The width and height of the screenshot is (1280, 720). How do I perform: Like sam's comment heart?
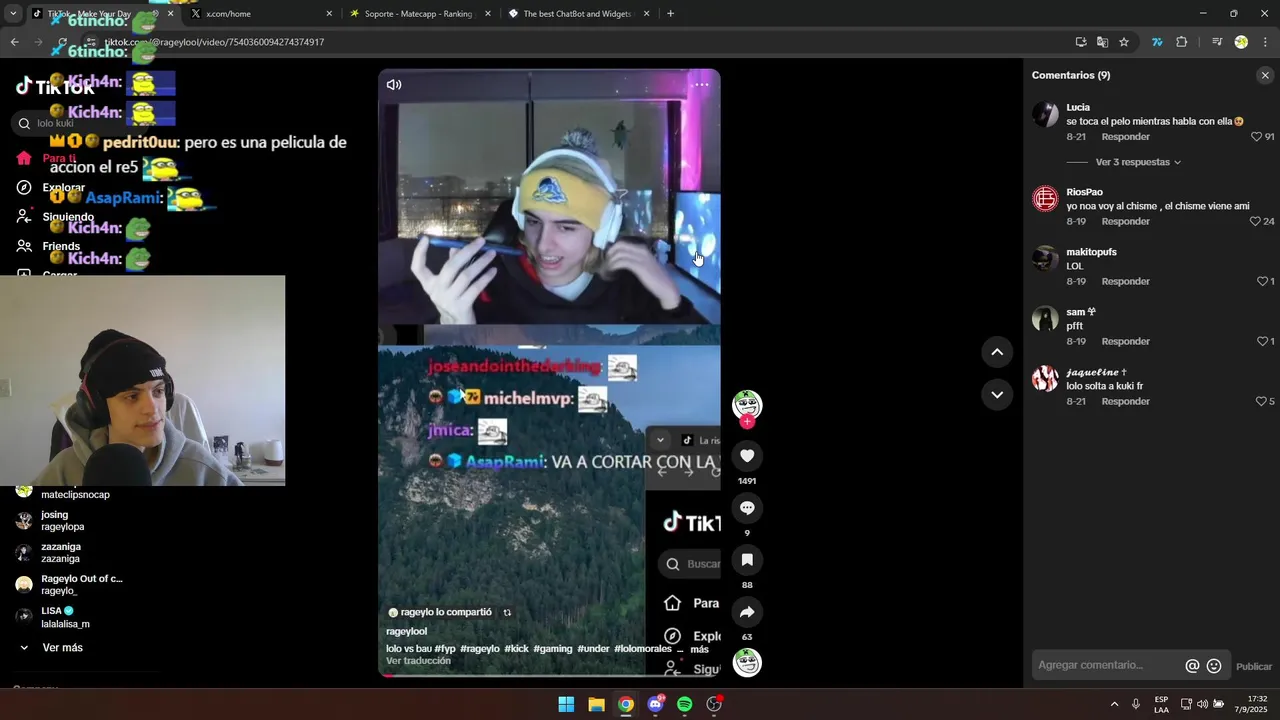pyautogui.click(x=1262, y=342)
